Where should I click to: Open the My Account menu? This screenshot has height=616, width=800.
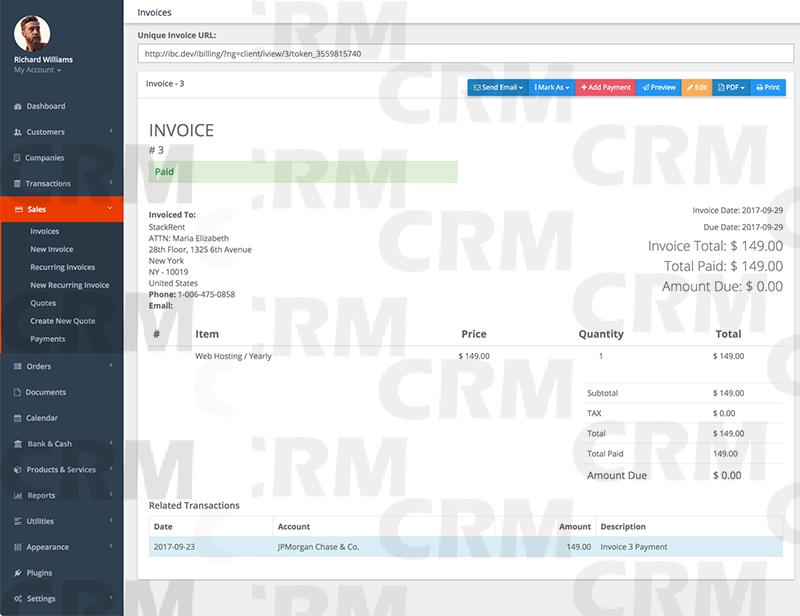pos(35,69)
